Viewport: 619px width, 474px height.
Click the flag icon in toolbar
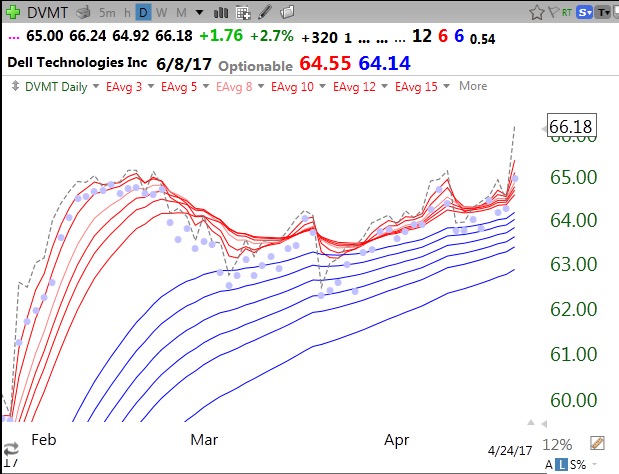(553, 12)
